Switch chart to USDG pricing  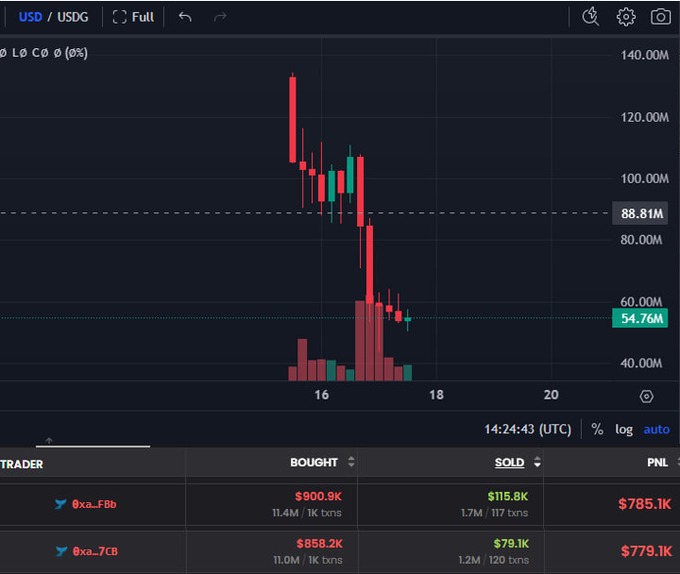coord(73,17)
